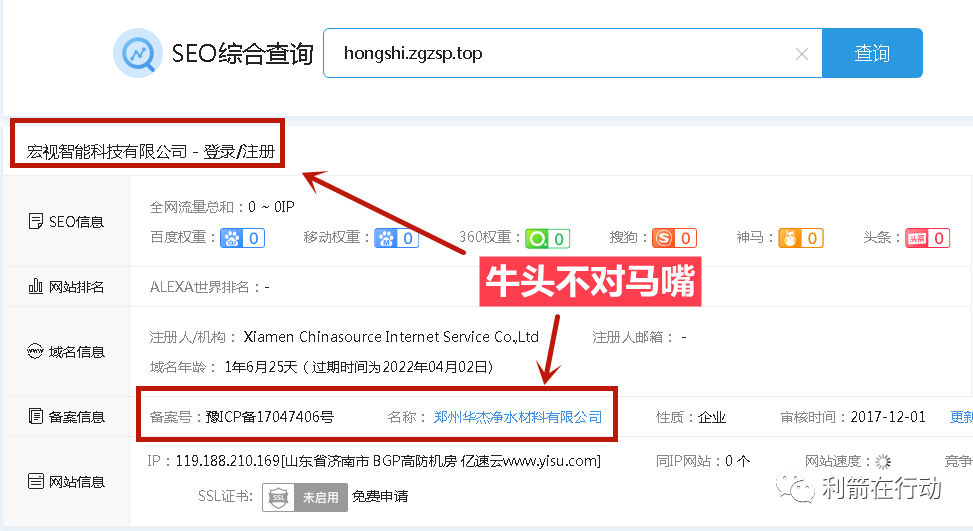The width and height of the screenshot is (973, 531).
Task: Click the SEO综合查询 magnifier logo
Action: point(138,53)
